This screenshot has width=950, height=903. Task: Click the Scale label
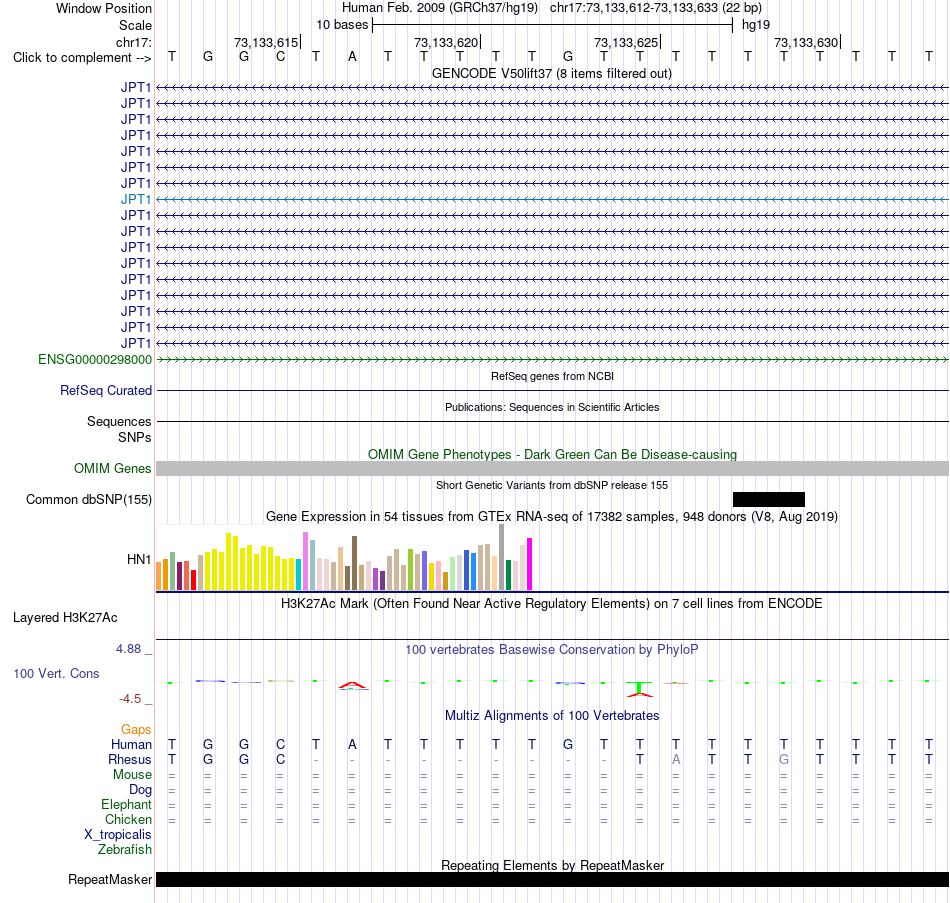tap(135, 25)
